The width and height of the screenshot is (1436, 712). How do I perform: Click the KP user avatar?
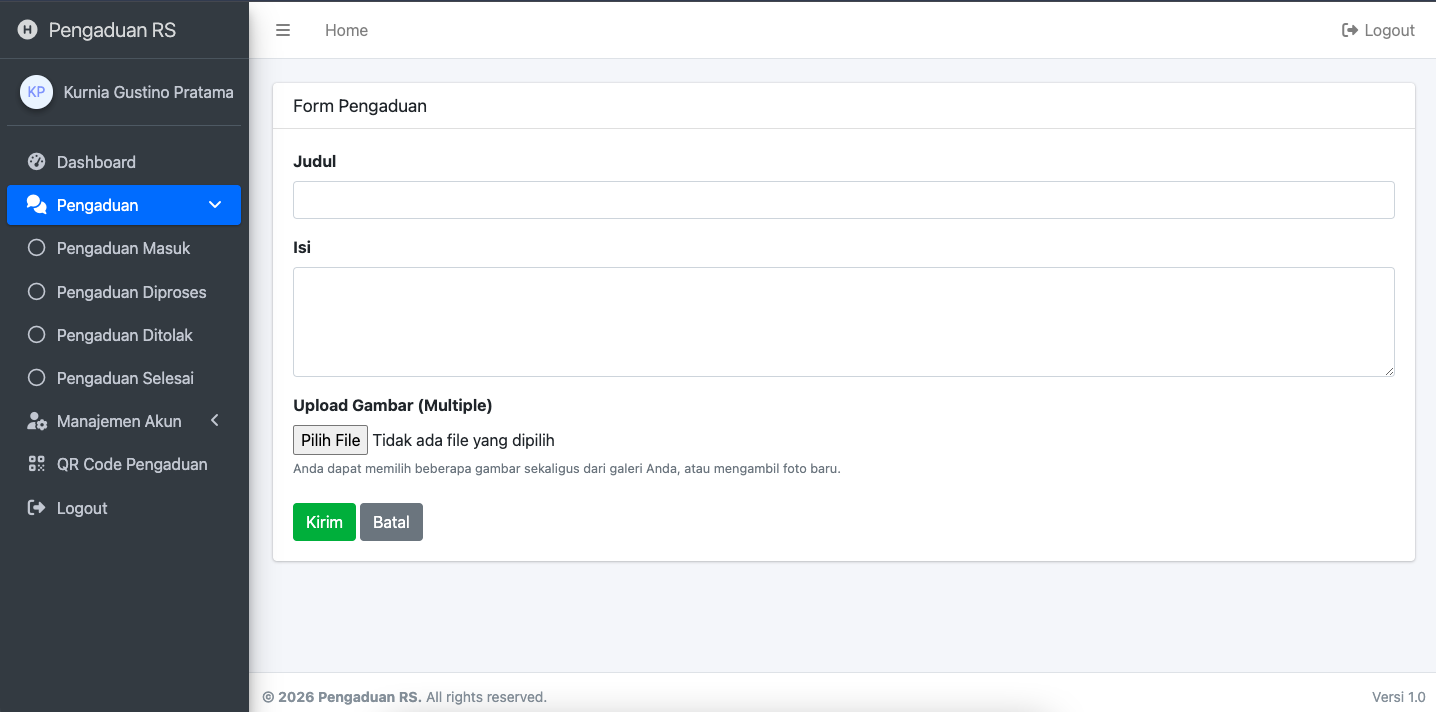pyautogui.click(x=37, y=92)
